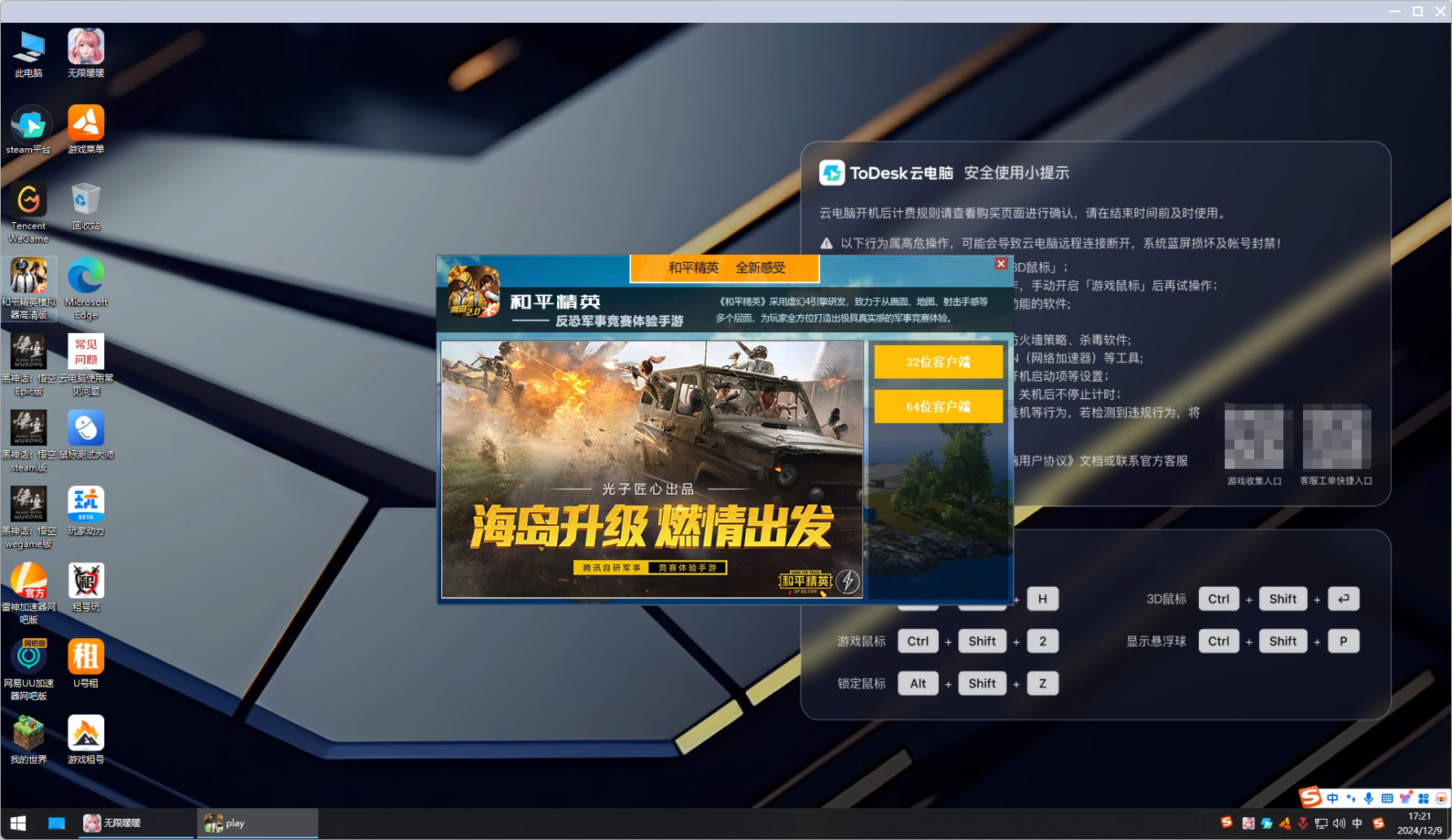Click the ToDesk tray icon
The width and height of the screenshot is (1452, 840).
click(1266, 824)
